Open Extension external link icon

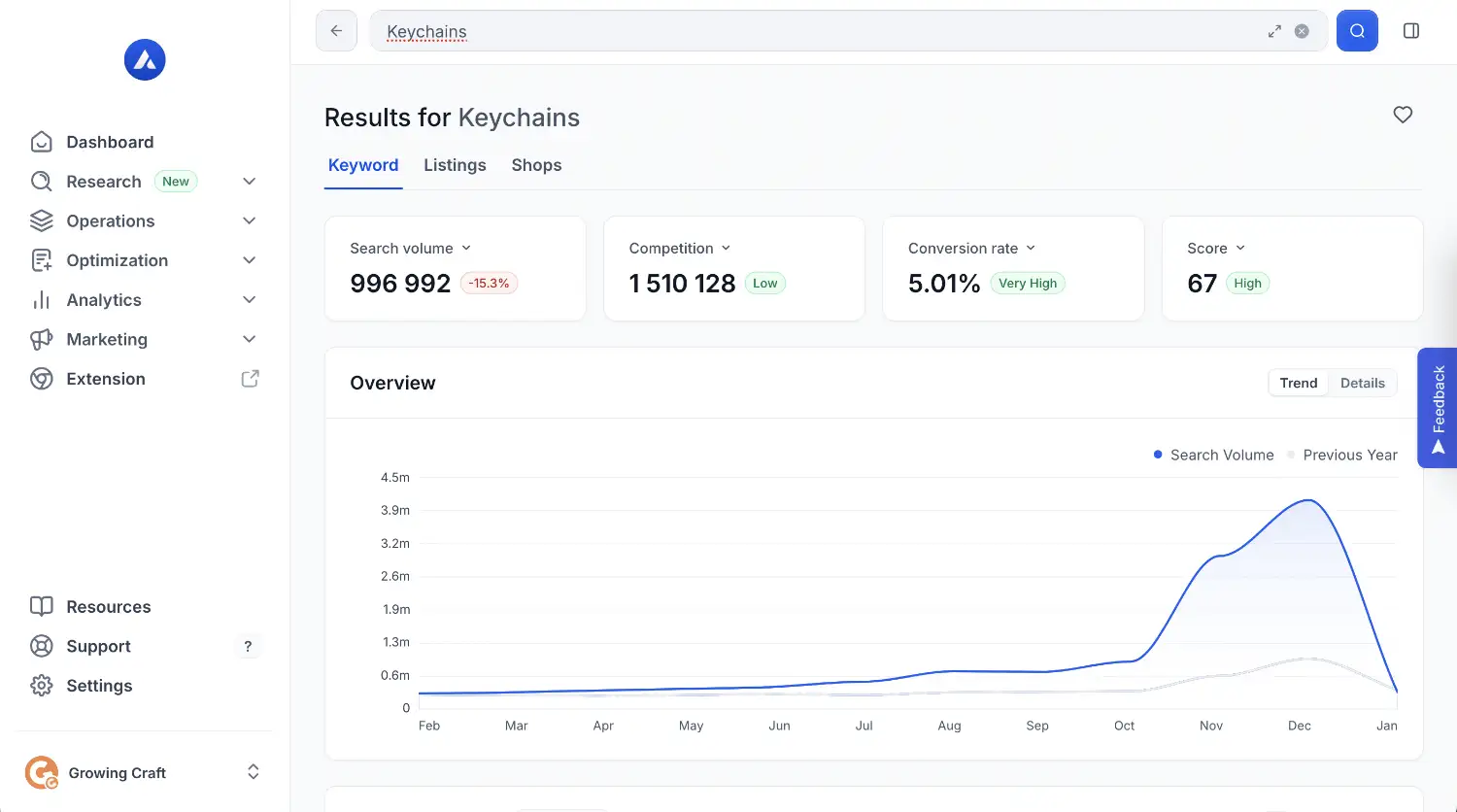click(250, 379)
